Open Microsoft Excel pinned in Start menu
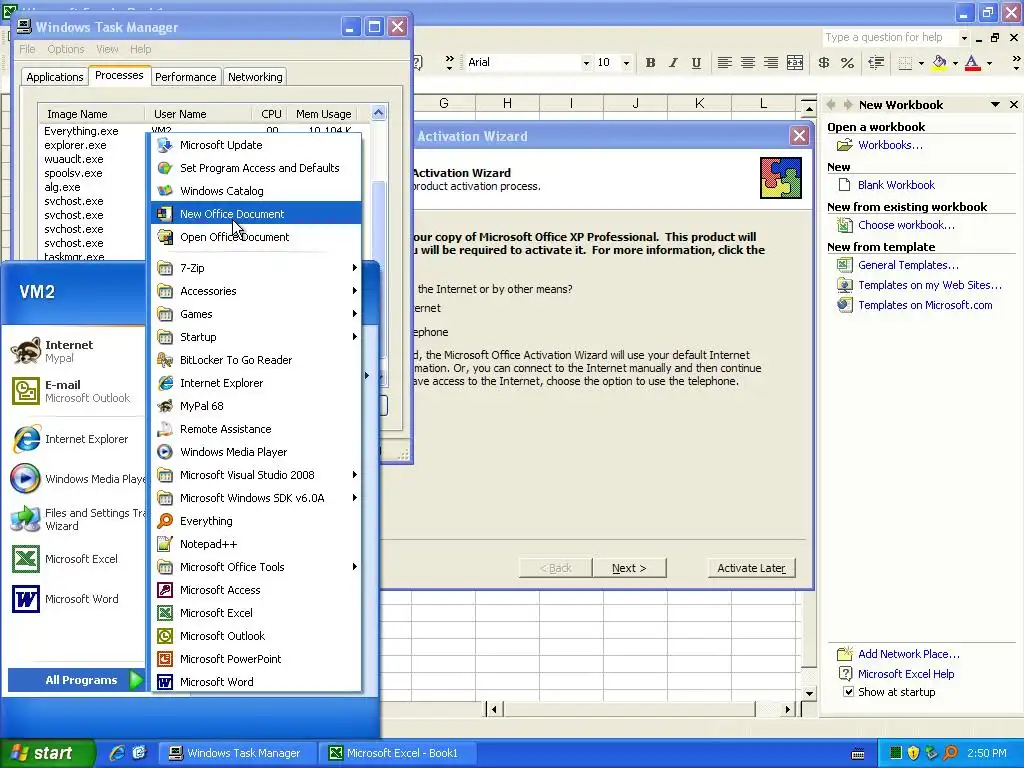This screenshot has height=768, width=1024. coord(75,559)
